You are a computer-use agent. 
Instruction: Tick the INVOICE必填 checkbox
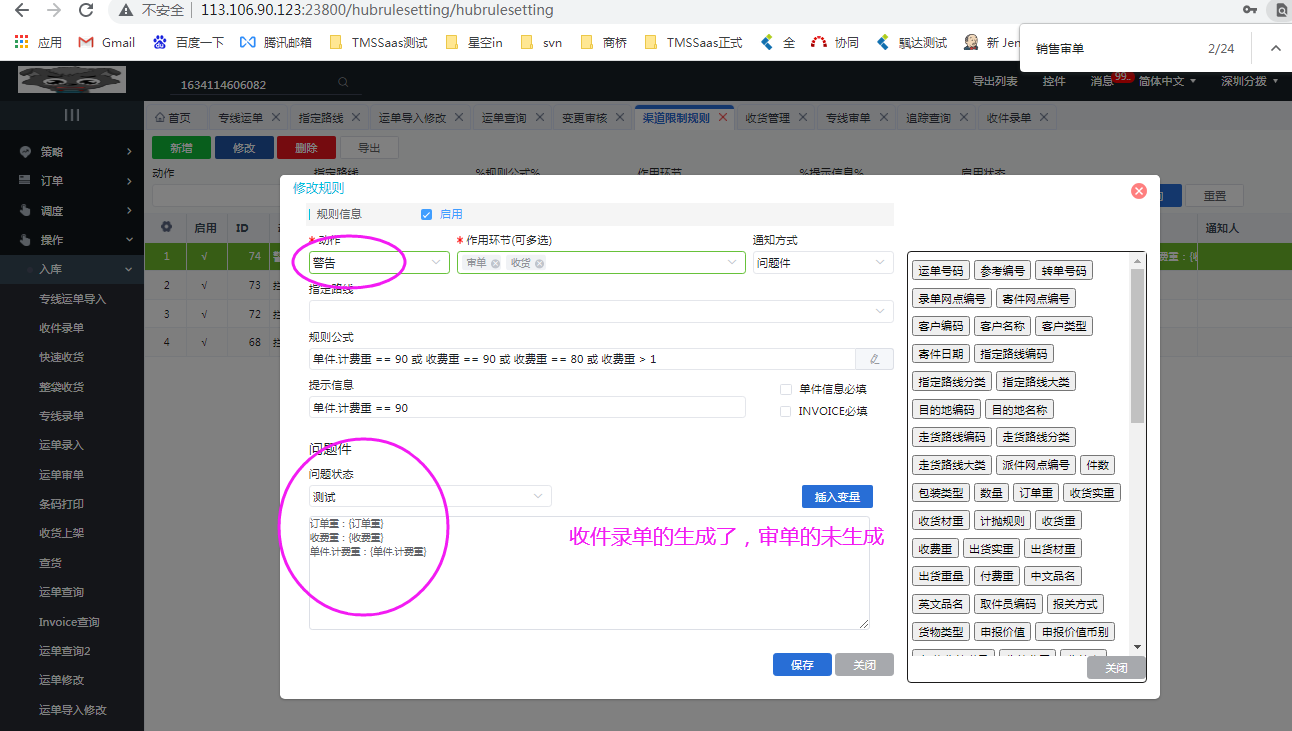click(785, 411)
